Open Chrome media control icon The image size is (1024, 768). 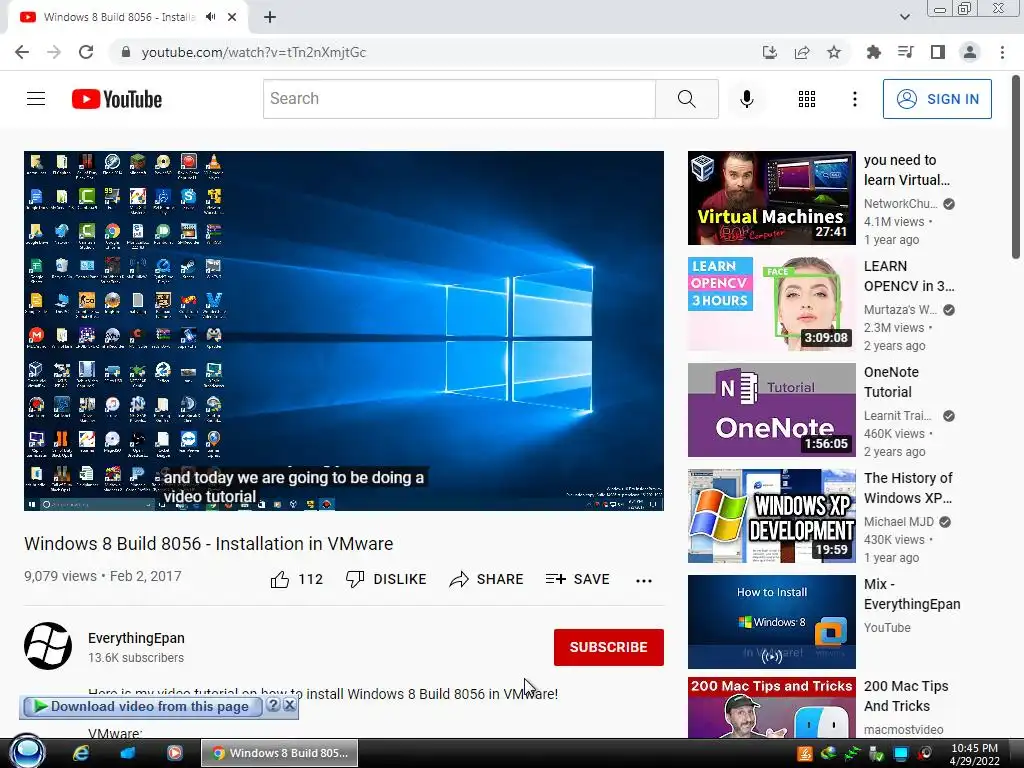905,52
